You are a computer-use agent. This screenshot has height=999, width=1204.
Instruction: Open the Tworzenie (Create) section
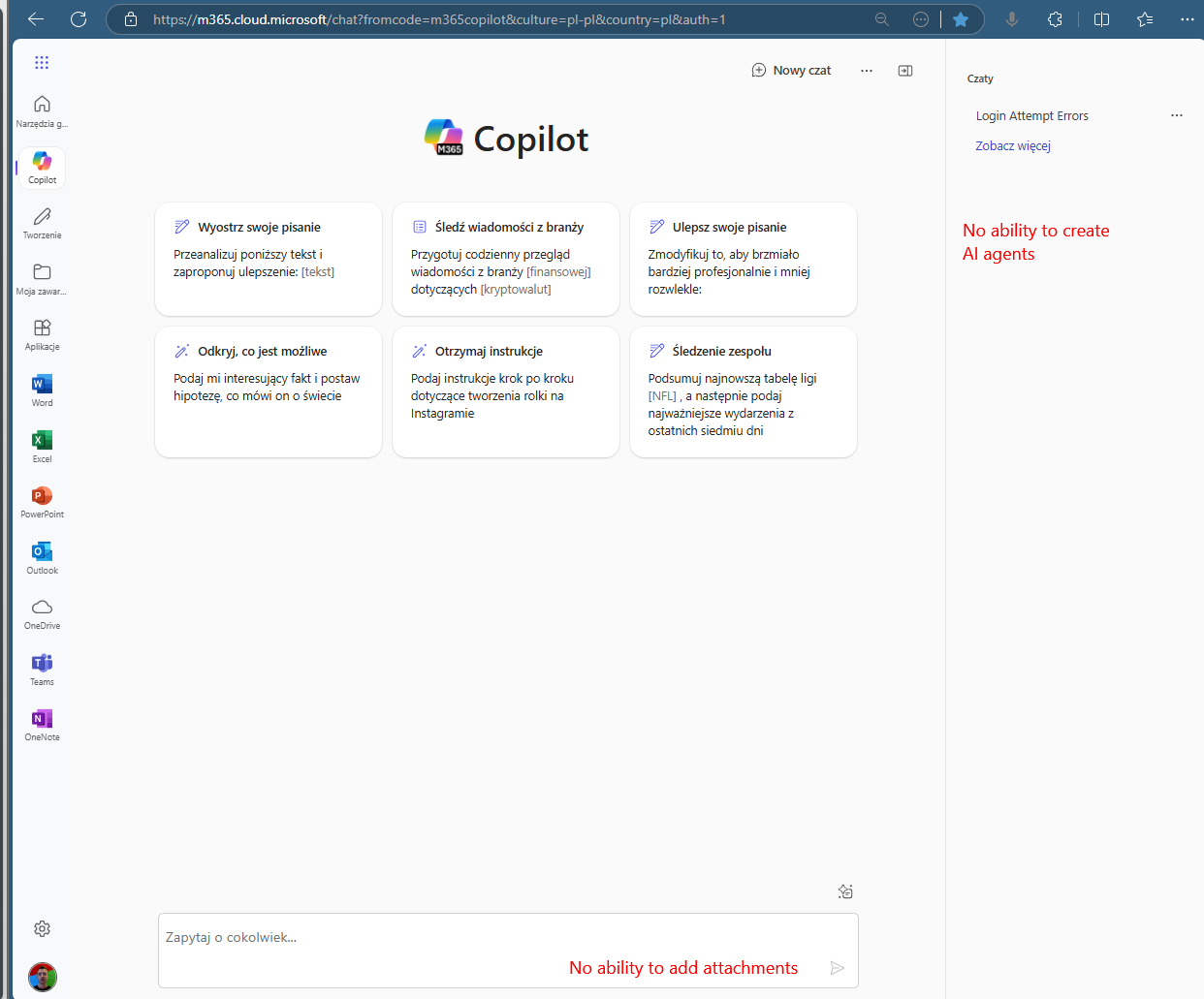tap(42, 222)
